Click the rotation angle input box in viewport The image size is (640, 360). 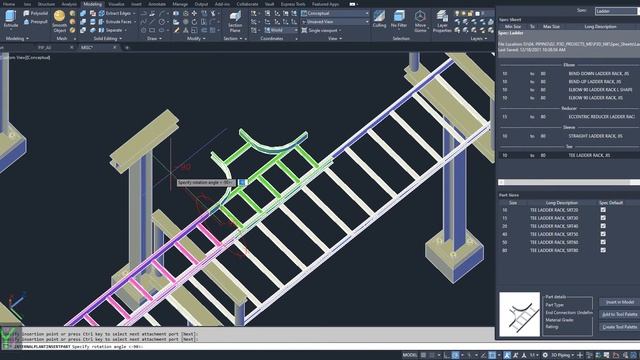click(x=242, y=182)
